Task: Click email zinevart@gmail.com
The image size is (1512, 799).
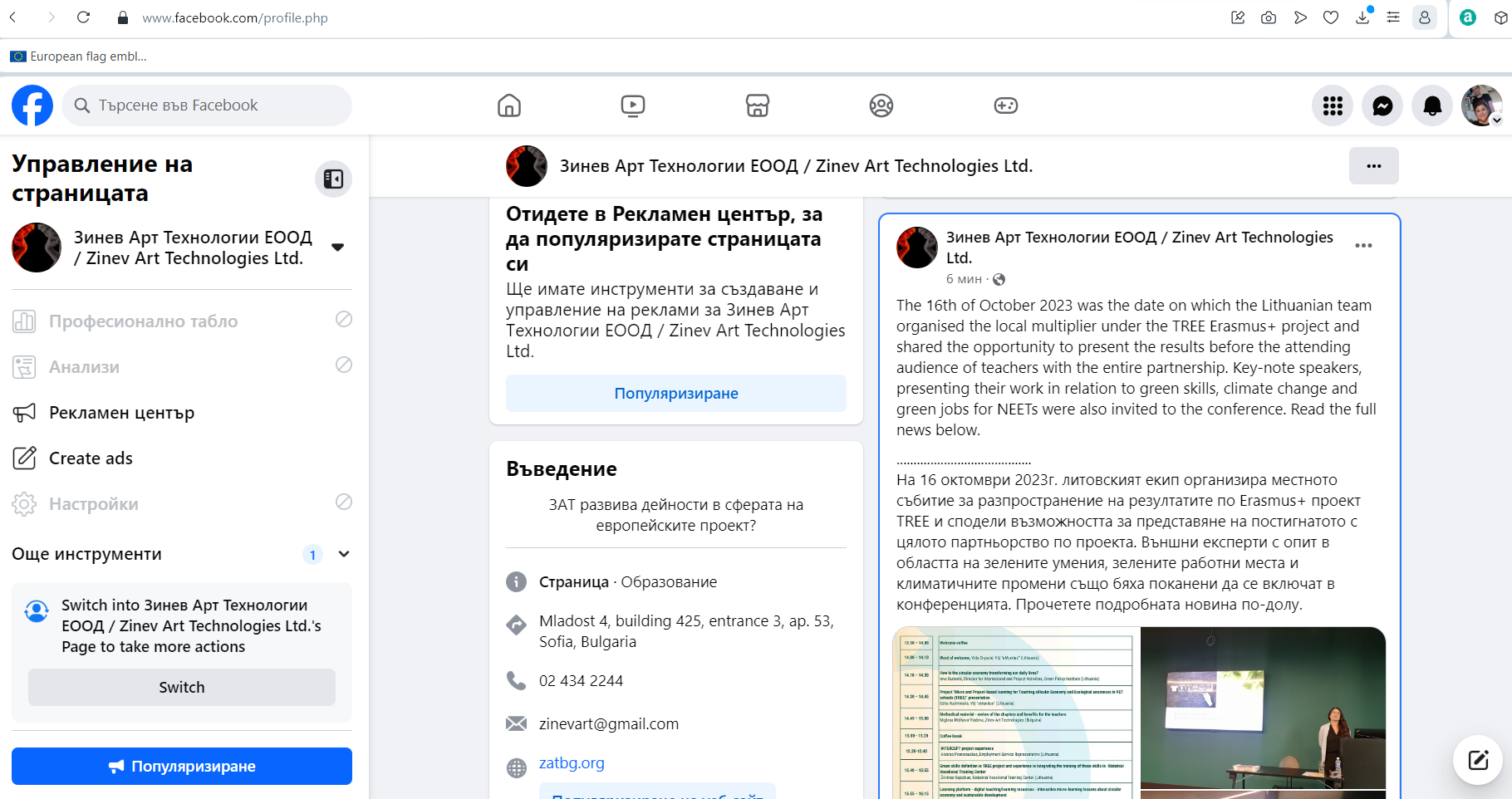Action: (x=609, y=724)
